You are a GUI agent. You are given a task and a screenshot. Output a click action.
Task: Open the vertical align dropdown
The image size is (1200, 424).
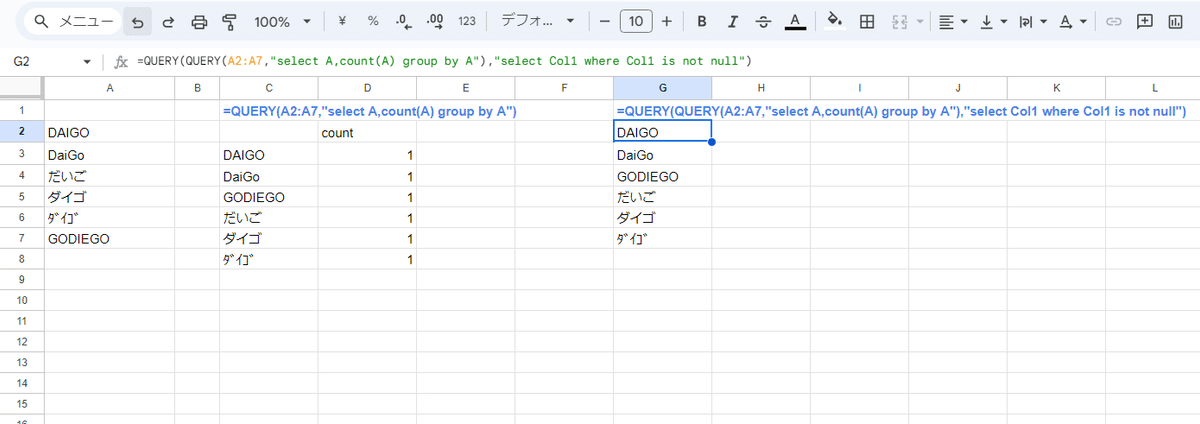coord(993,21)
